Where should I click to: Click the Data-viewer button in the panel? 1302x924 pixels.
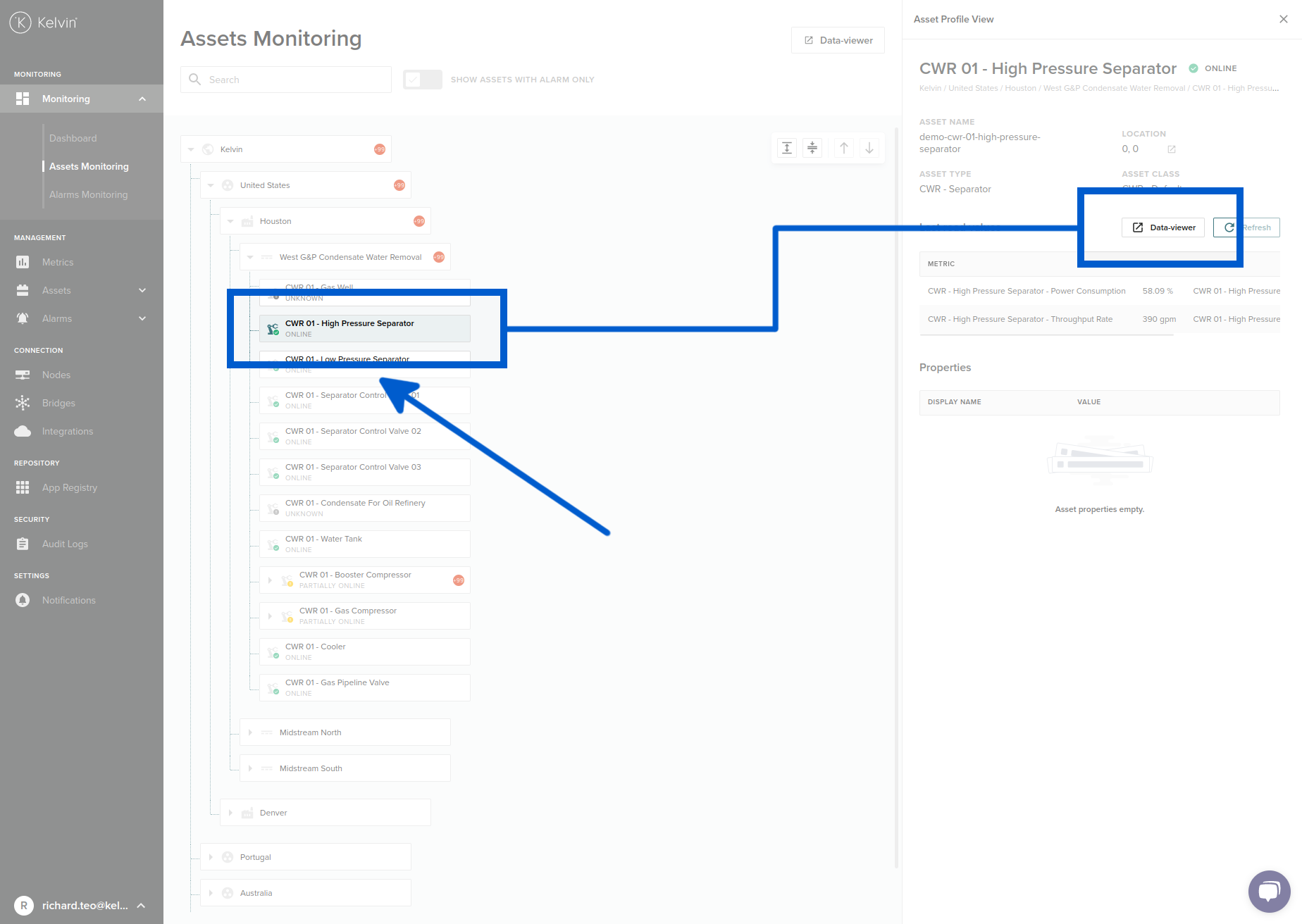pos(1162,227)
